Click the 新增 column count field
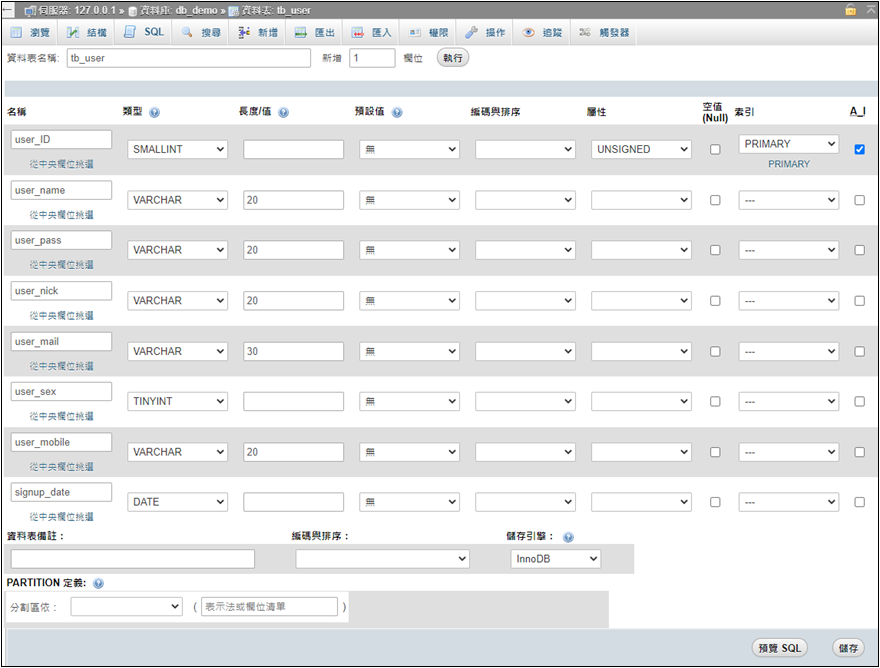This screenshot has height=668, width=880. (x=372, y=58)
